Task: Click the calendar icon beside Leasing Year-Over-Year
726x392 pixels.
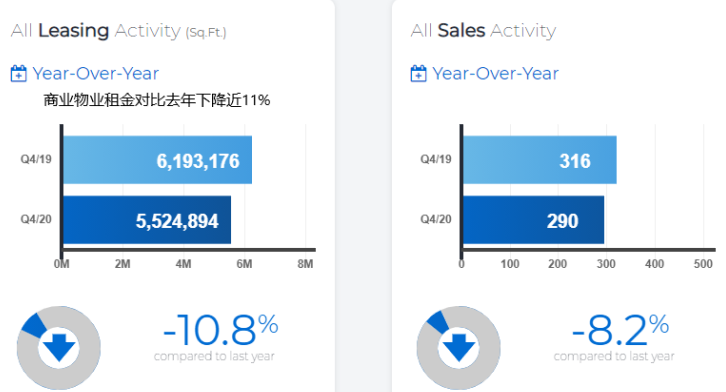Action: click(x=19, y=74)
